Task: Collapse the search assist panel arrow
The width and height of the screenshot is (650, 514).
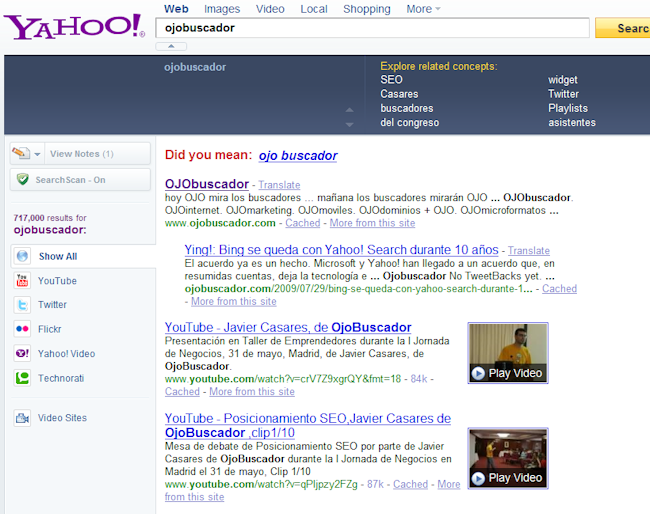Action: point(171,46)
